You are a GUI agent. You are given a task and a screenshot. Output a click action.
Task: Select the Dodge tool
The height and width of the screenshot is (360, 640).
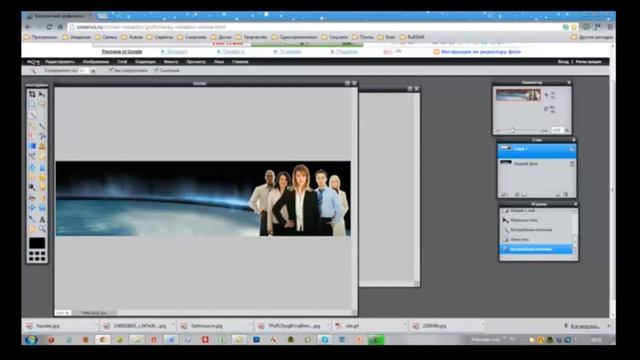pos(32,187)
